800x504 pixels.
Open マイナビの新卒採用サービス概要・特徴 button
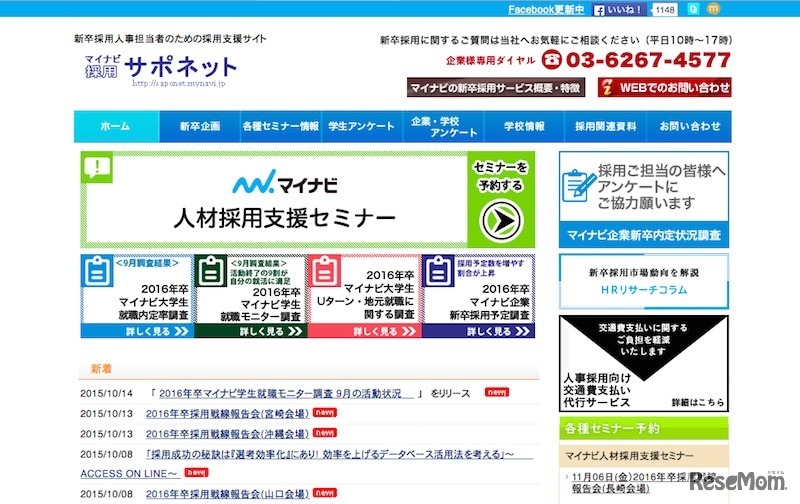tap(495, 88)
